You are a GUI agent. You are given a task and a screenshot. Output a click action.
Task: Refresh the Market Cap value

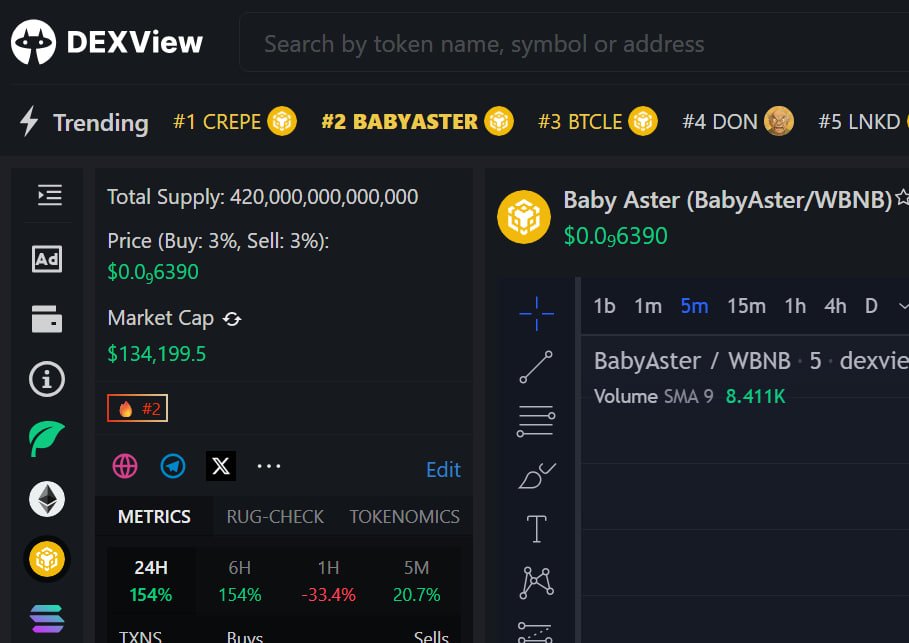(231, 318)
